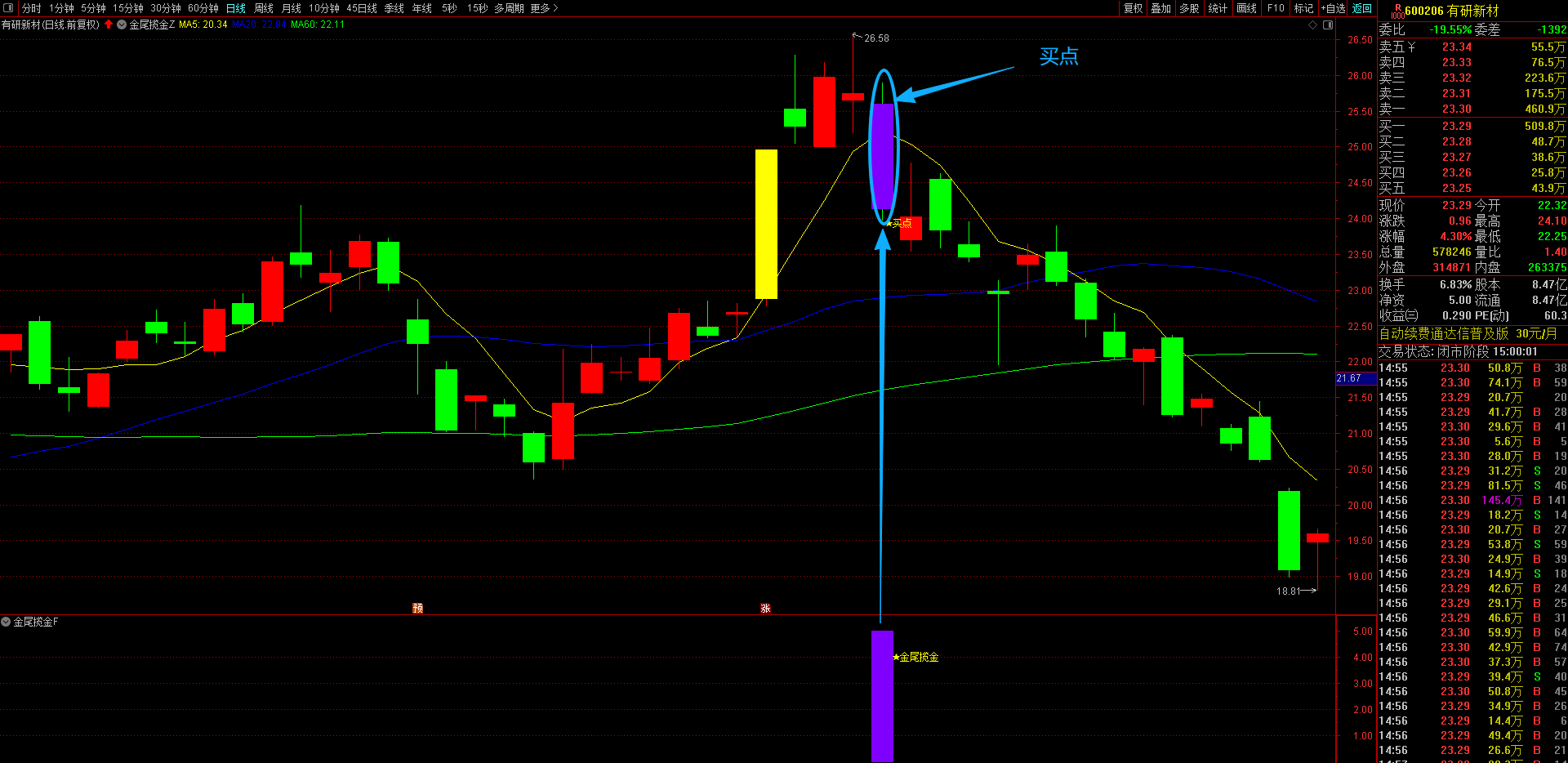Open F10 company information
This screenshot has height=763, width=1568.
coord(1276,8)
